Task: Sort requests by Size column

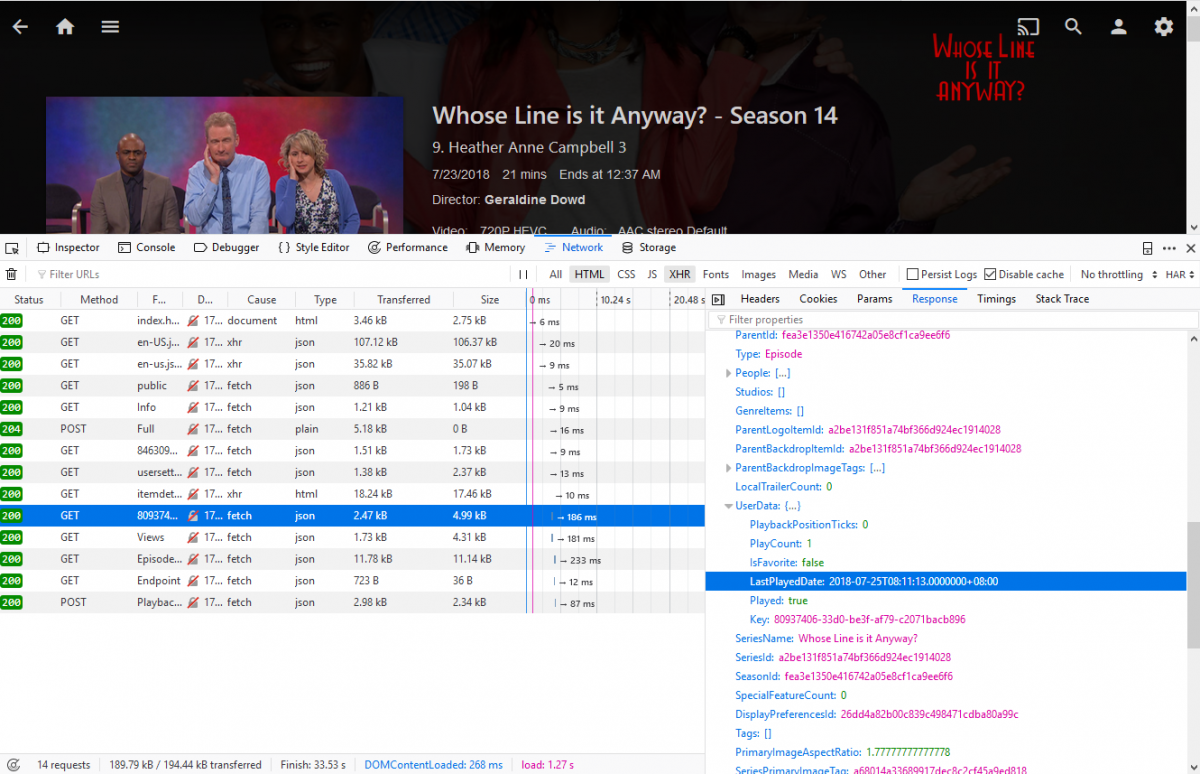Action: (489, 299)
